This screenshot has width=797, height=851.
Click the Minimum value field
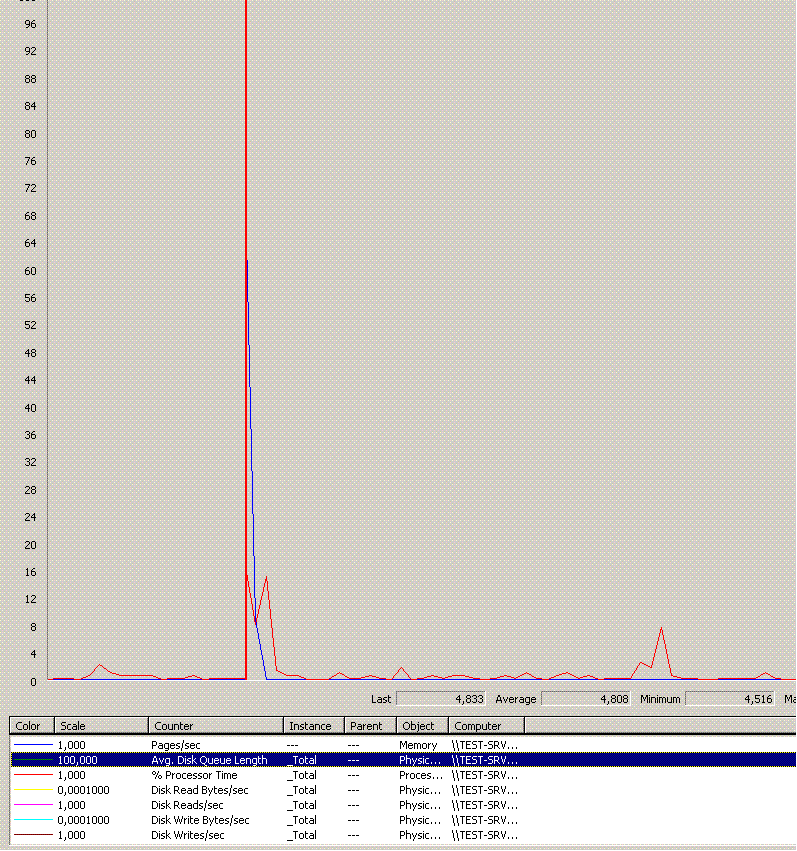pyautogui.click(x=730, y=699)
